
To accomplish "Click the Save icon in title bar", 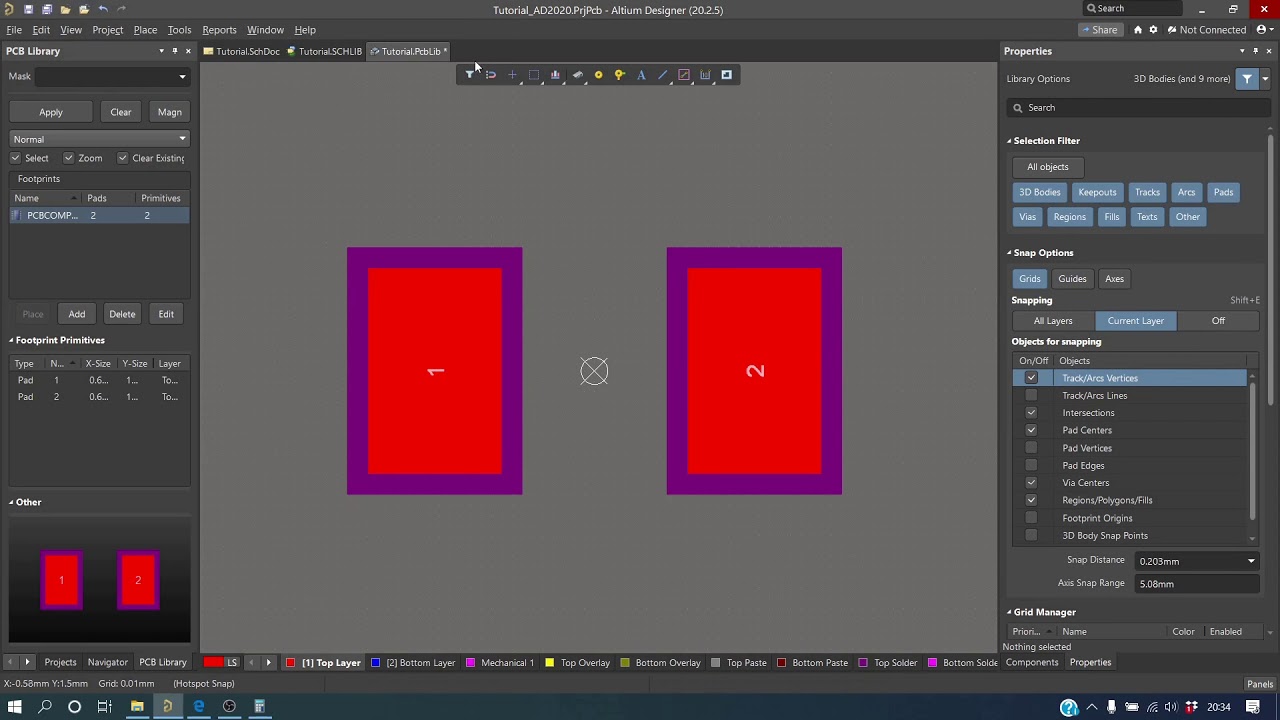I will coord(28,9).
